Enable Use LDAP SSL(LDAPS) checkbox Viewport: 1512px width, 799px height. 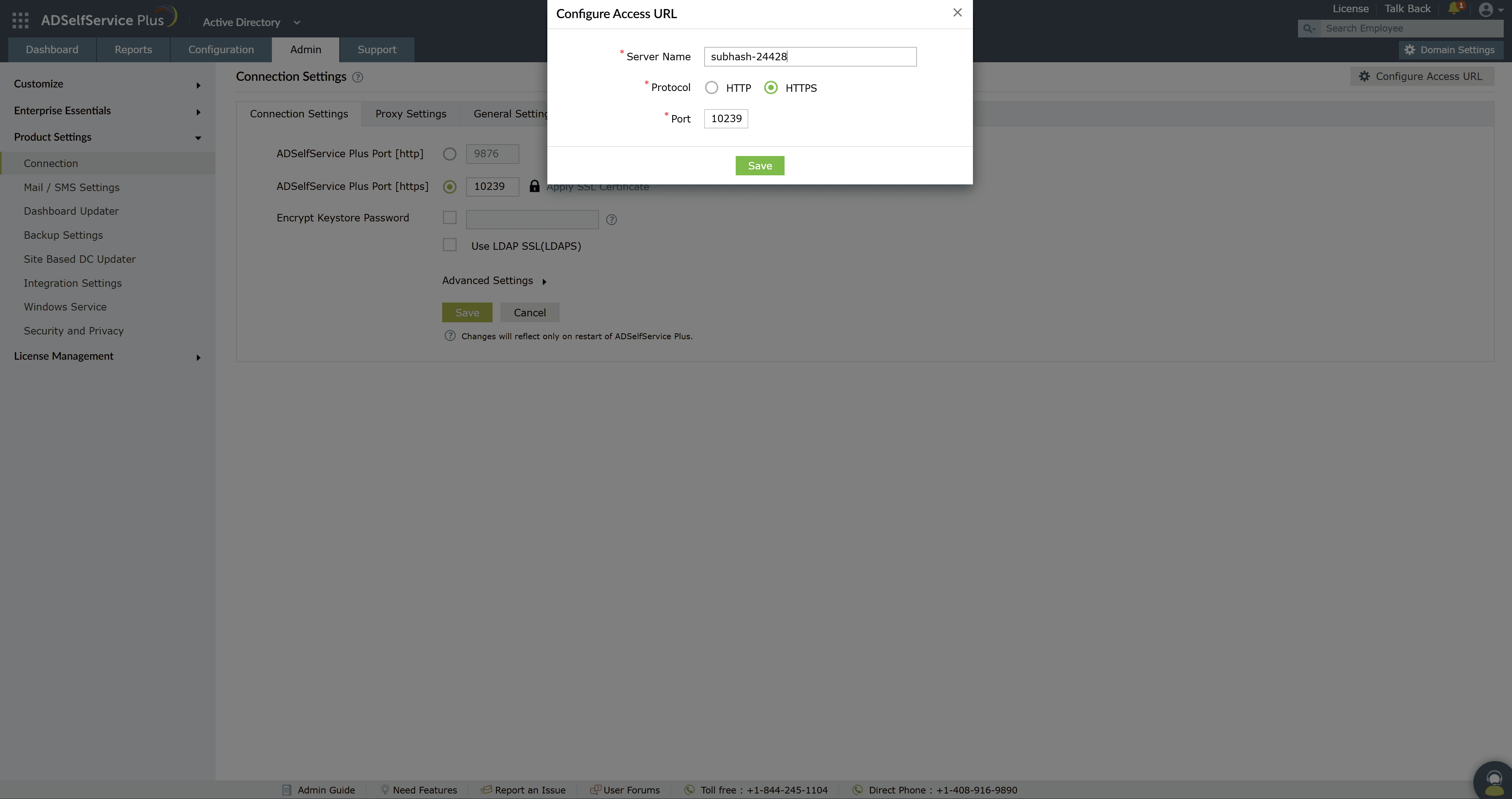point(450,245)
